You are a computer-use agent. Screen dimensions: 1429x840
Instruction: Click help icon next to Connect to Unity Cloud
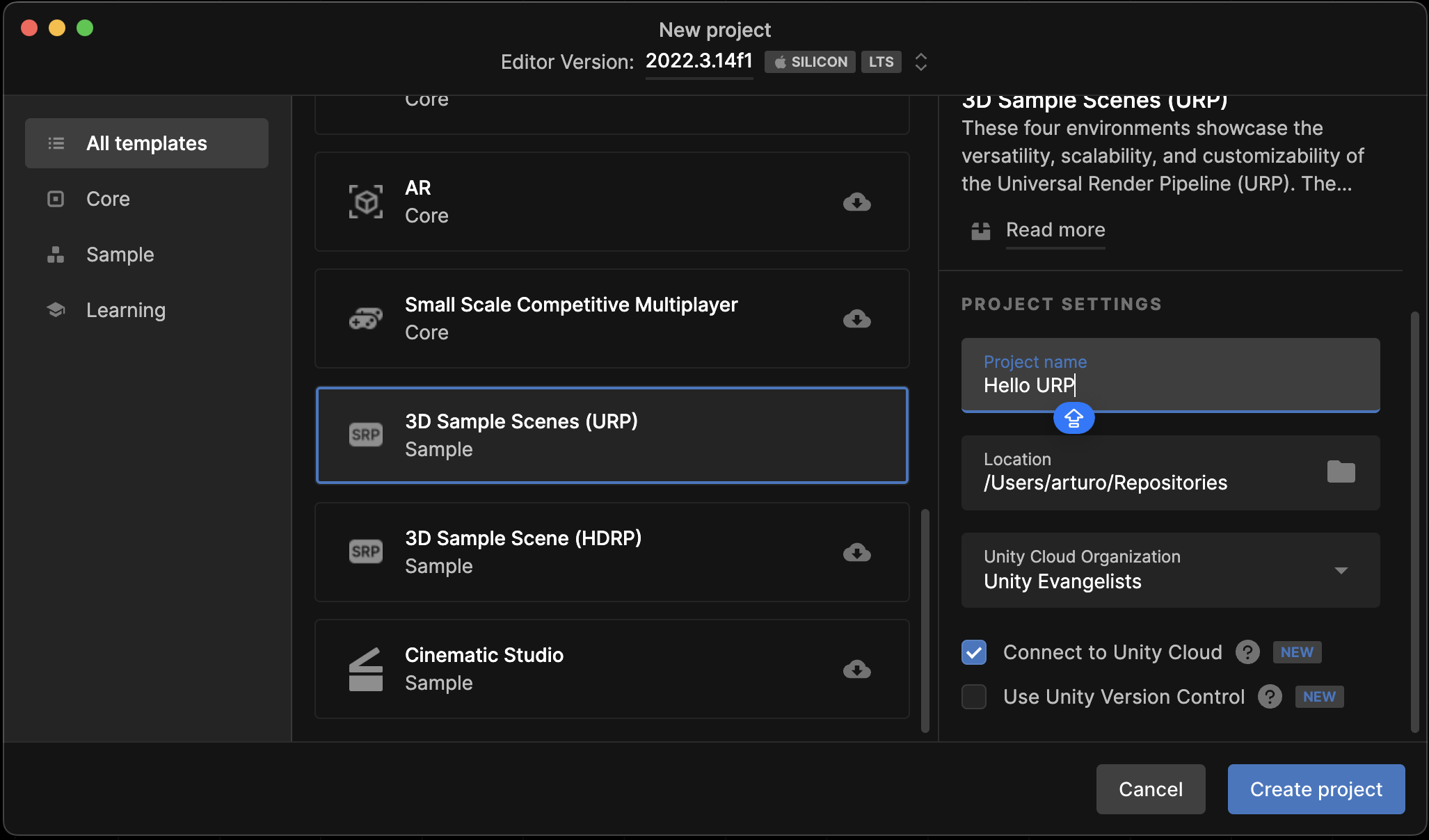point(1247,652)
